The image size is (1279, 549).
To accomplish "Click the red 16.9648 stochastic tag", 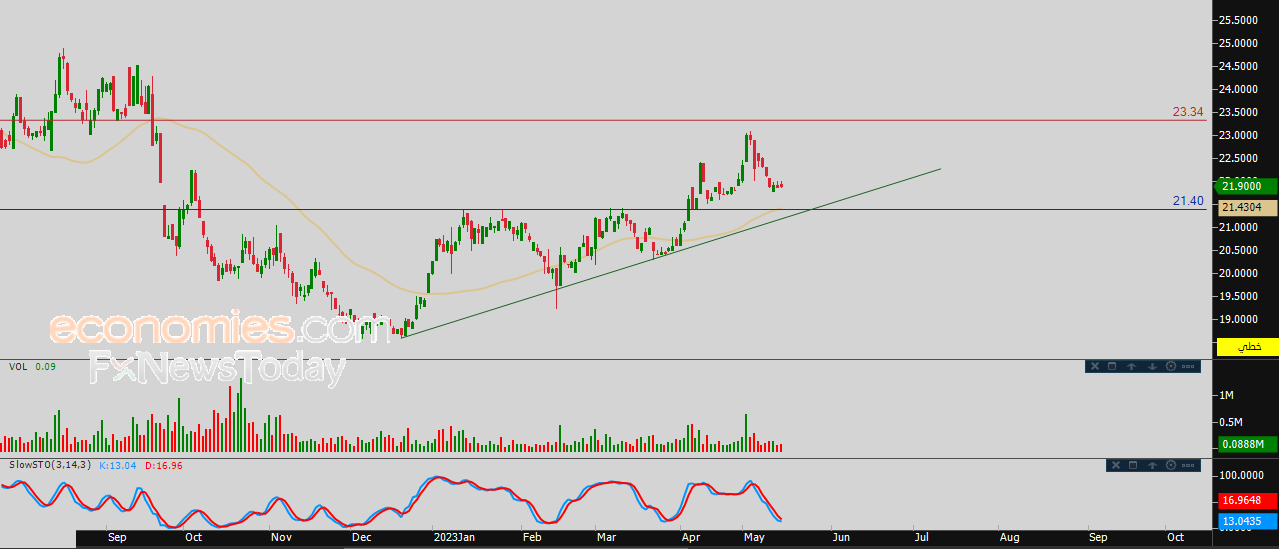I will [1247, 500].
